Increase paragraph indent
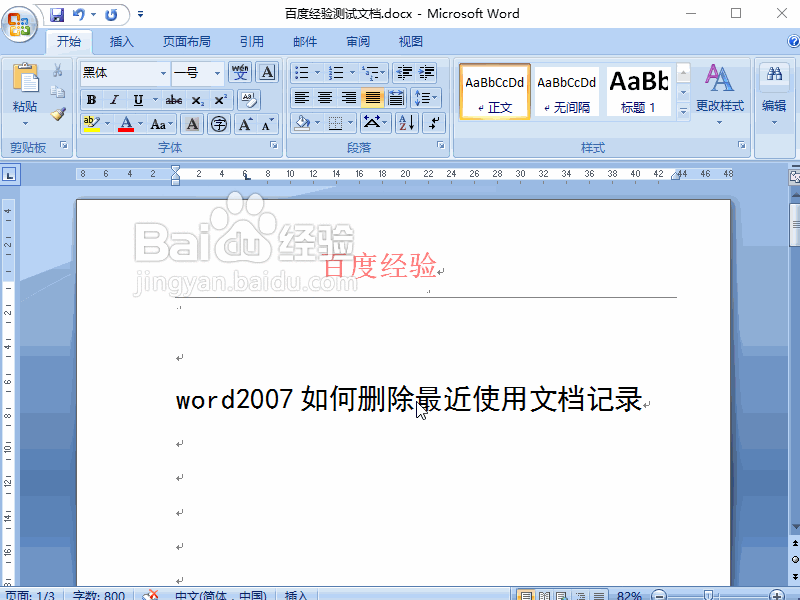Viewport: 800px width, 600px height. pyautogui.click(x=427, y=73)
